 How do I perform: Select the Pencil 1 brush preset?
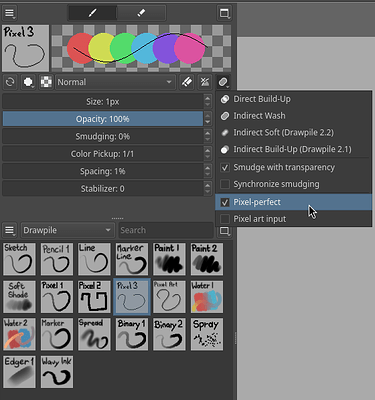click(57, 259)
